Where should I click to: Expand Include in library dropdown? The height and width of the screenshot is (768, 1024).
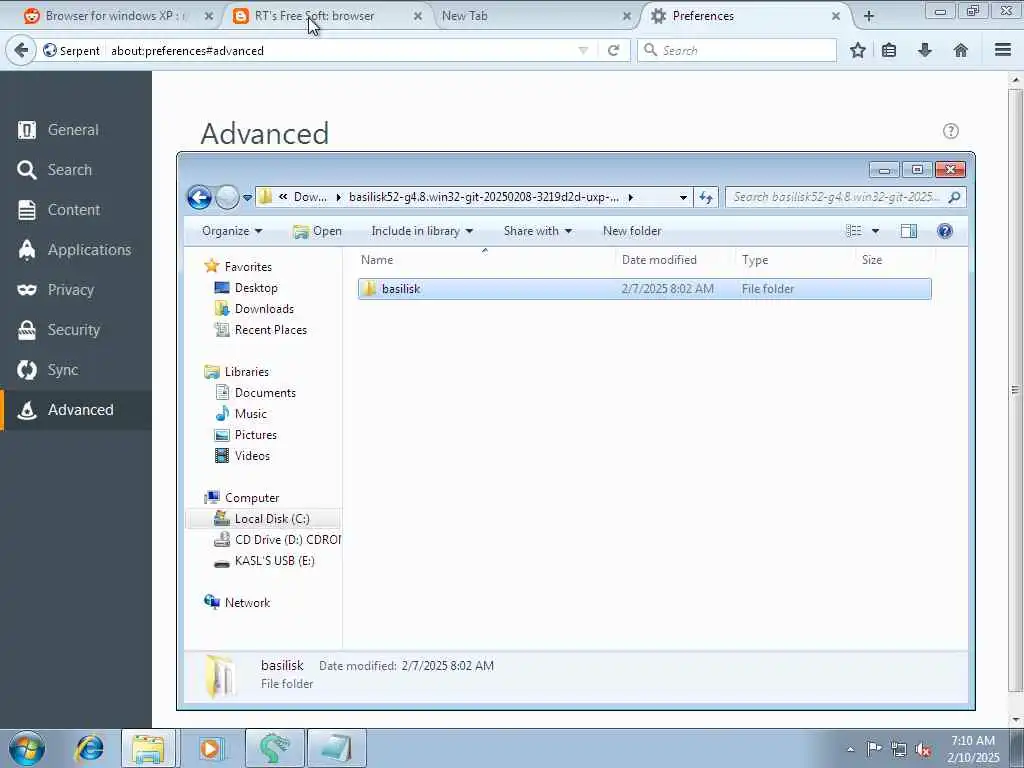(422, 231)
